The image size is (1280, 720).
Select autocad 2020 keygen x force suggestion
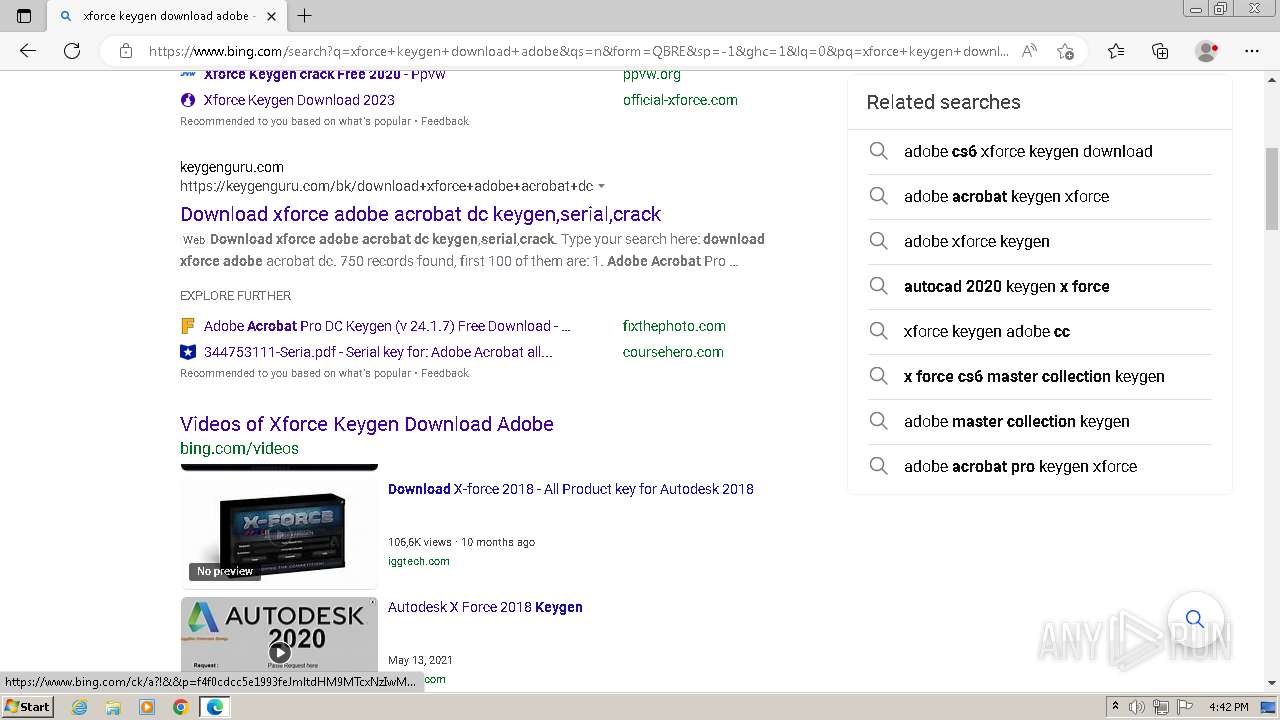click(x=1006, y=286)
